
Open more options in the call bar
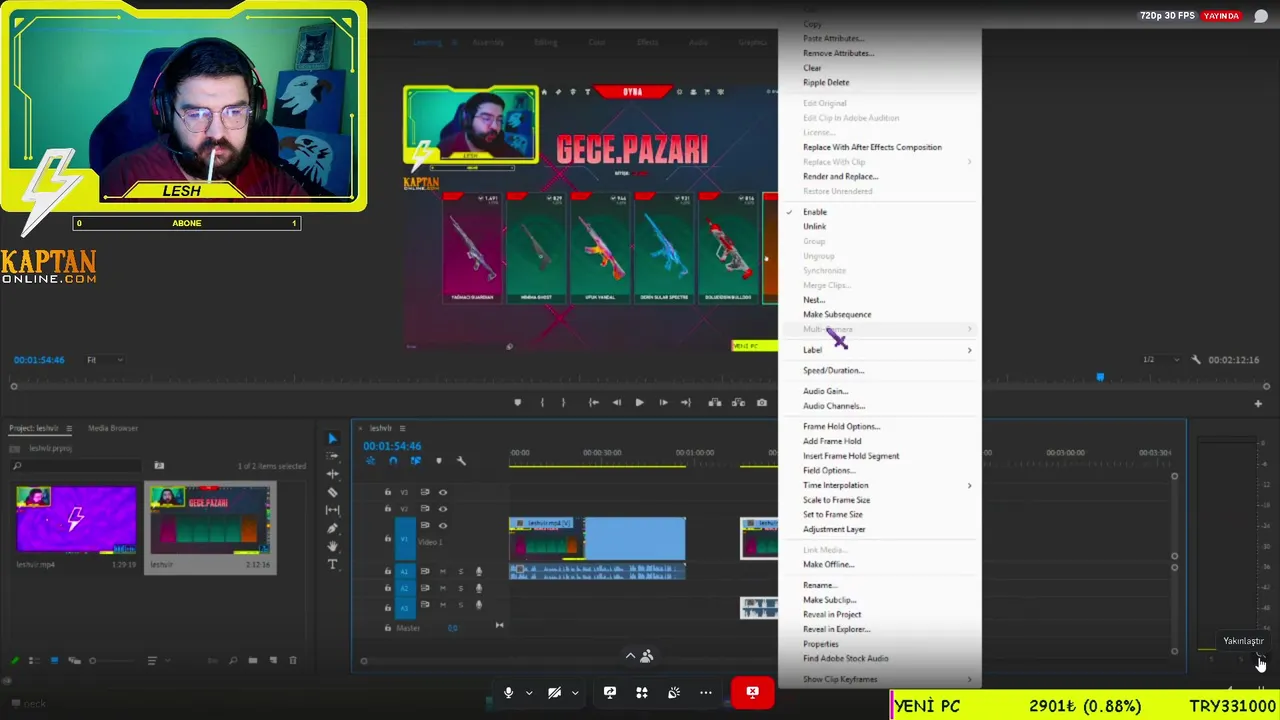point(706,692)
